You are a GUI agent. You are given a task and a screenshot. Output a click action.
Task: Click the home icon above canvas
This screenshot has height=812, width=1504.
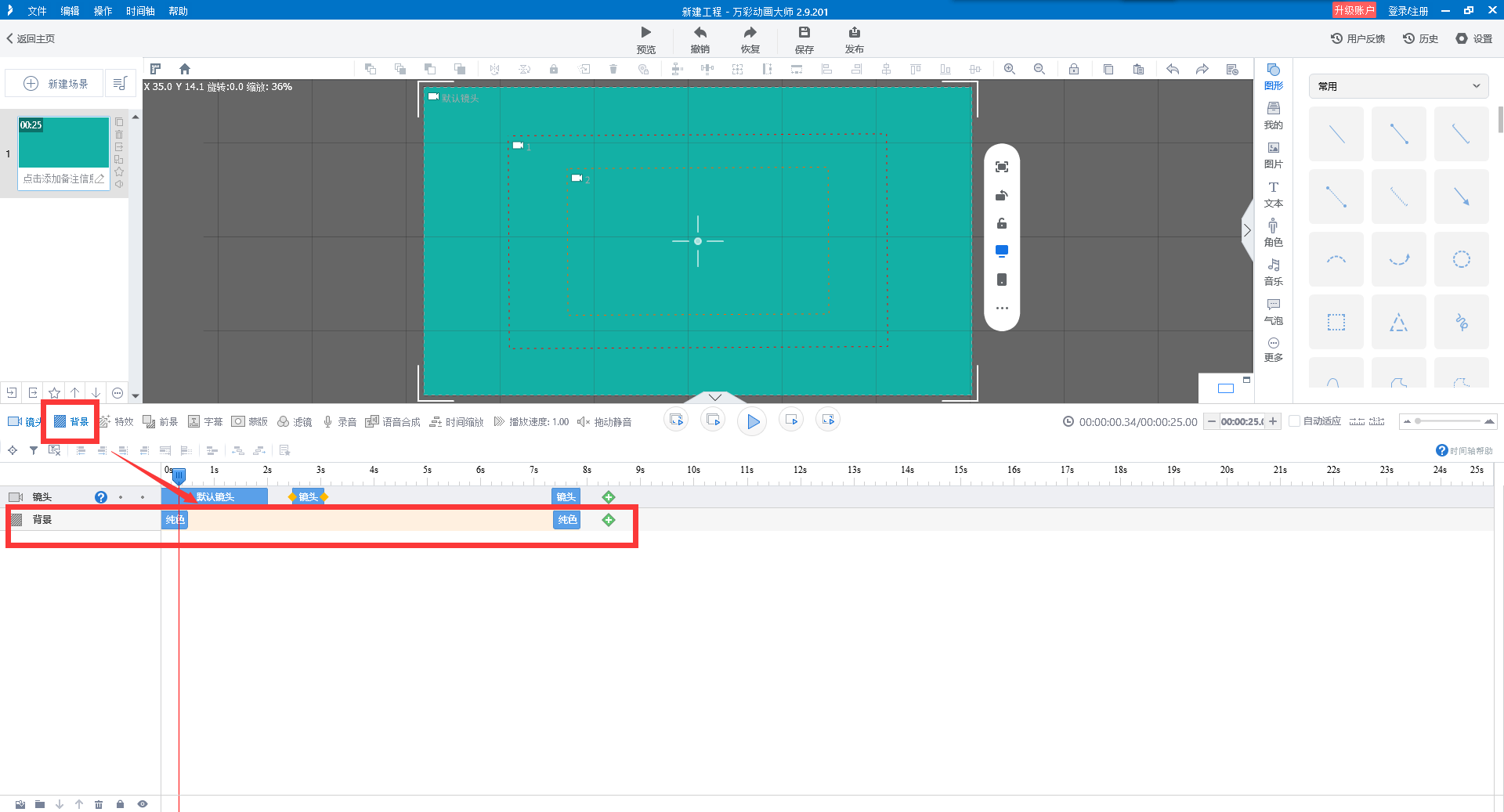(x=185, y=69)
